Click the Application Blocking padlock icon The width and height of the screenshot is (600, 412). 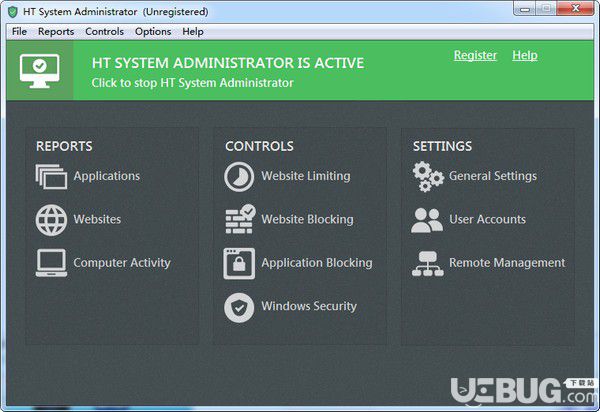click(239, 264)
